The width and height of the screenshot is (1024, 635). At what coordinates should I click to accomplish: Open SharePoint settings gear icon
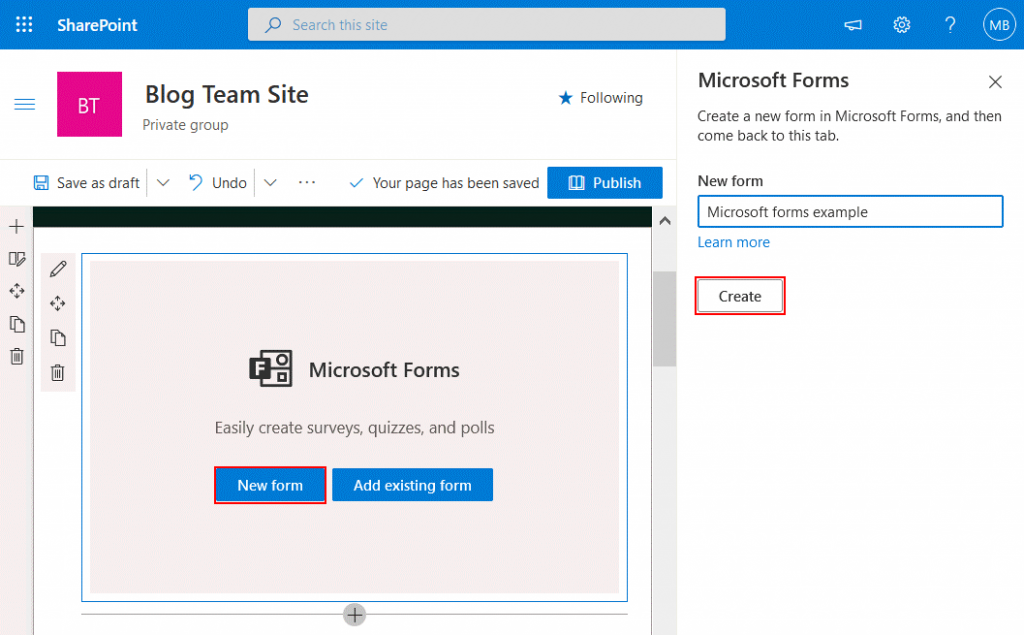(x=901, y=24)
